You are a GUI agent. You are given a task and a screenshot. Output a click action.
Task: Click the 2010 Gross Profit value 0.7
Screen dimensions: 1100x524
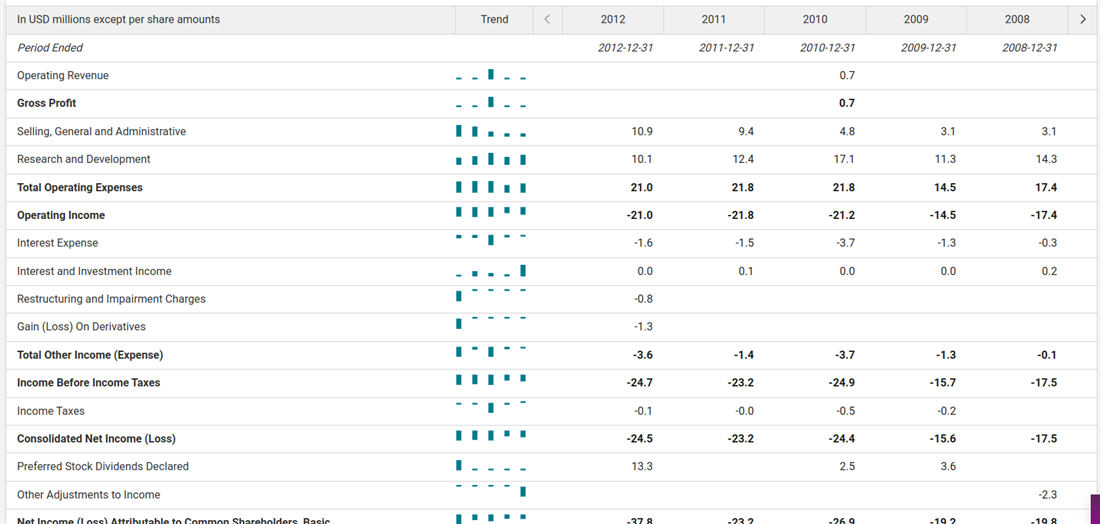coord(847,104)
